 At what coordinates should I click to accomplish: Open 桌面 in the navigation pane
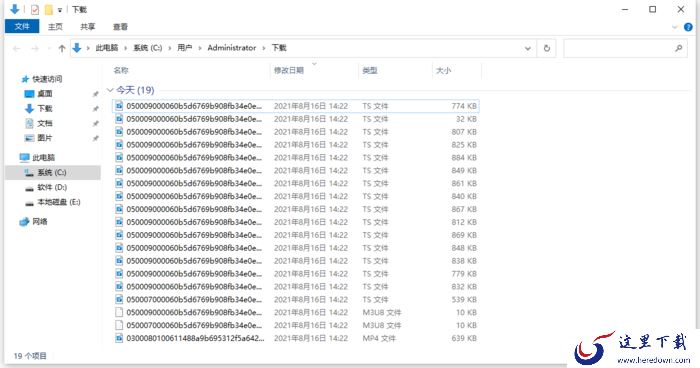coord(45,94)
